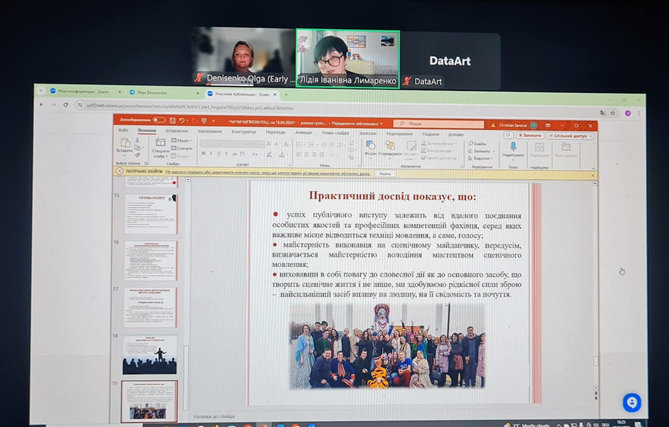
Task: Open the New Slide dropdown arrow
Action: [166, 157]
